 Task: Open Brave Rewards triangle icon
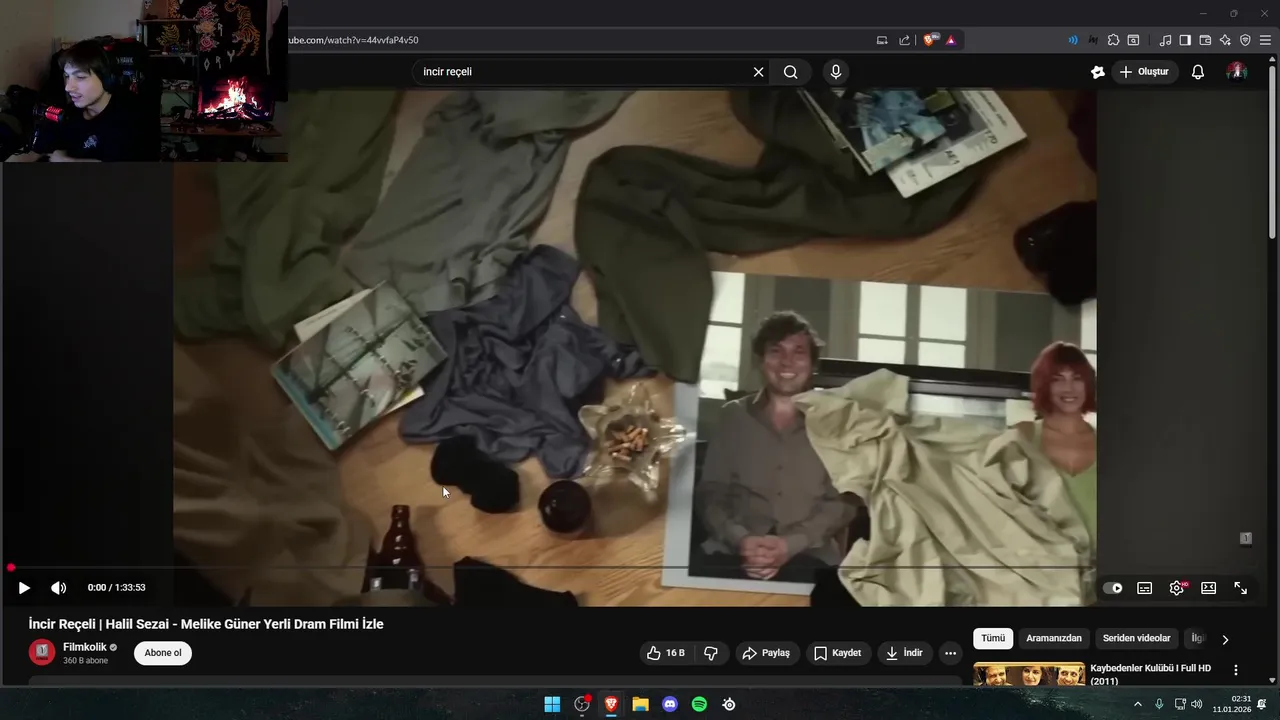[950, 40]
